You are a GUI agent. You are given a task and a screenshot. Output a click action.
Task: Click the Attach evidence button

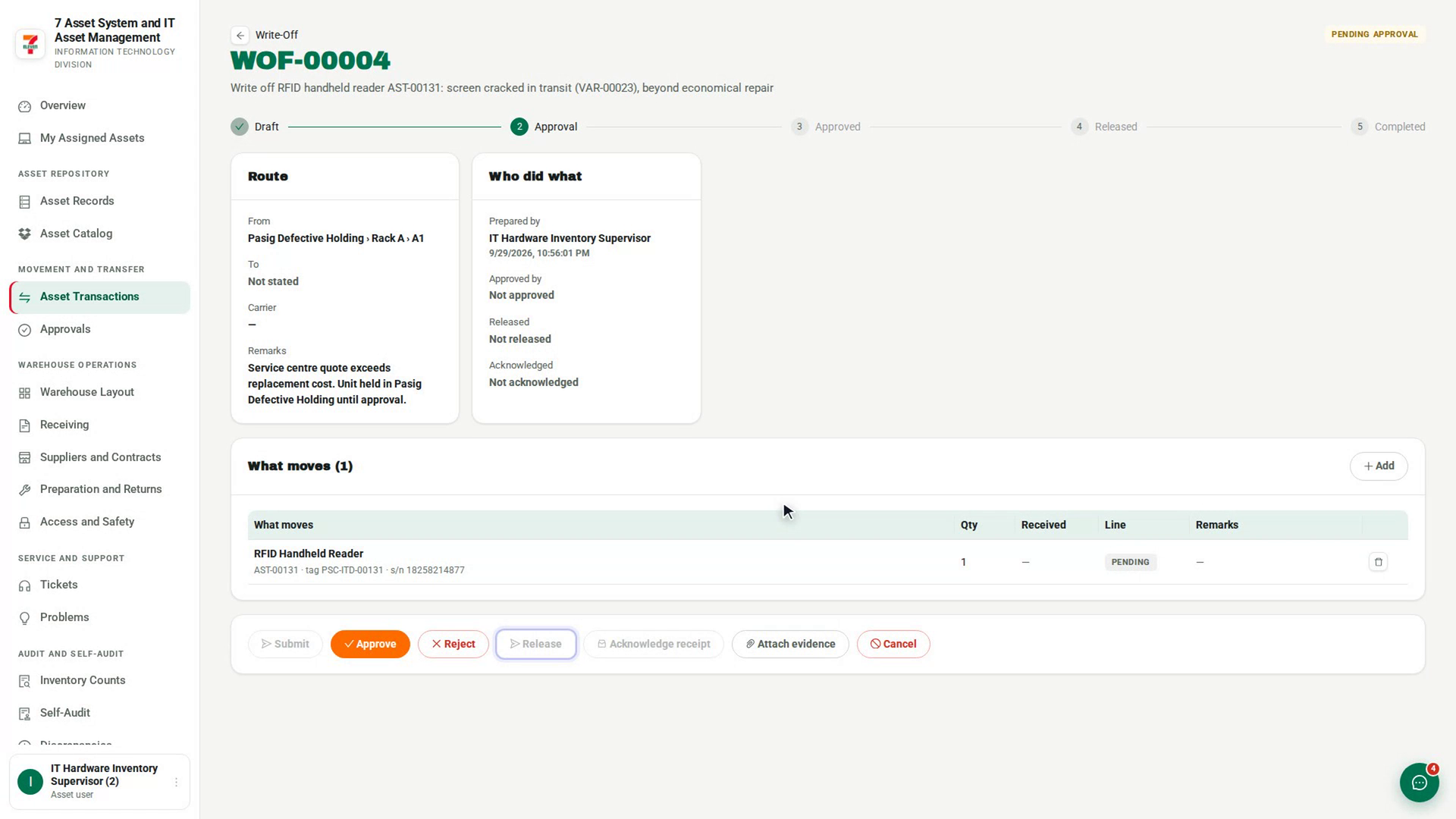790,644
